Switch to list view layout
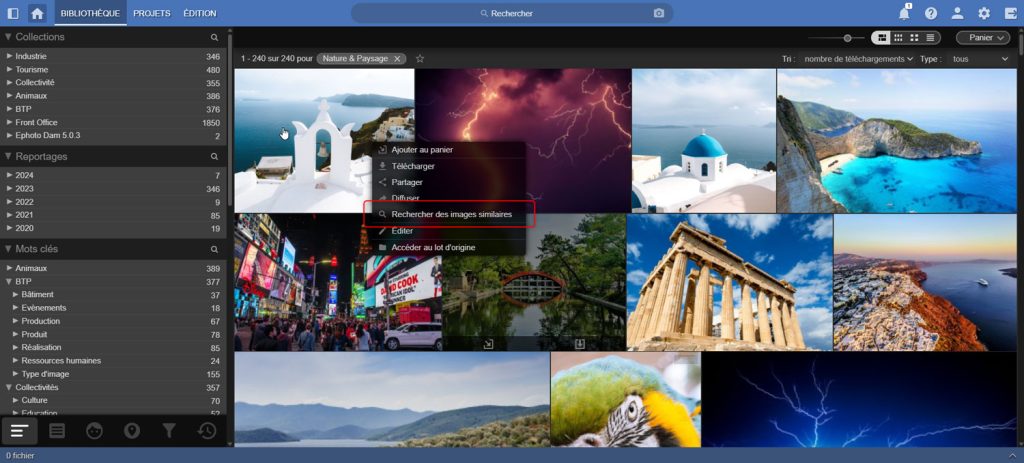1024x463 pixels. pos(931,38)
